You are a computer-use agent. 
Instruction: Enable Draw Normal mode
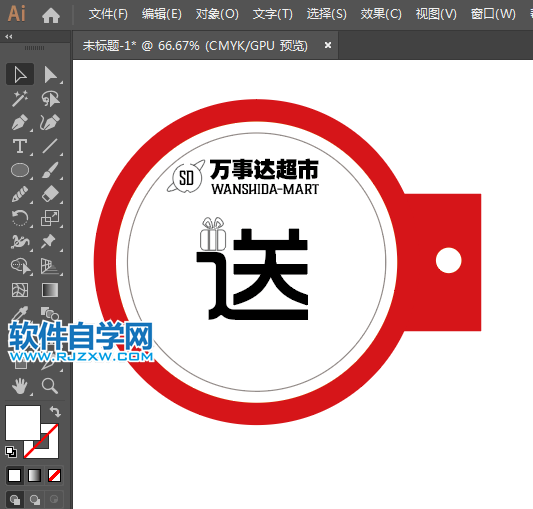point(15,499)
